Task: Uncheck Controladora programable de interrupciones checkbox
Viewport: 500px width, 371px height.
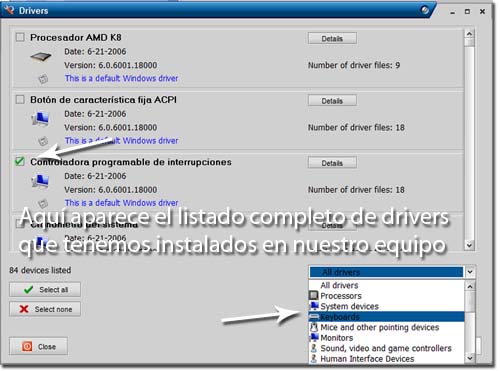Action: (20, 161)
